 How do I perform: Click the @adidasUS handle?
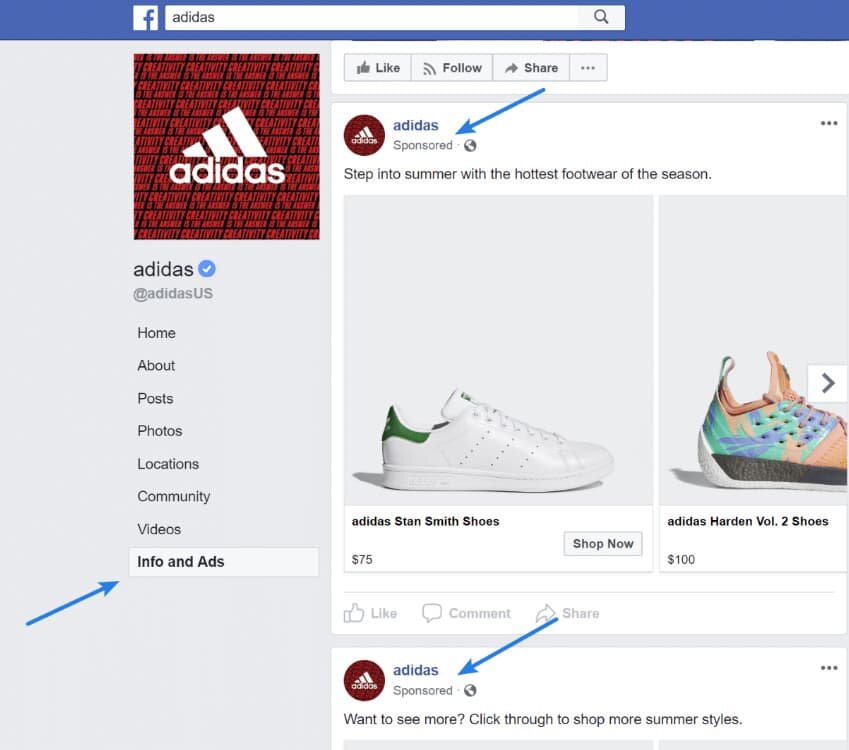coord(173,294)
